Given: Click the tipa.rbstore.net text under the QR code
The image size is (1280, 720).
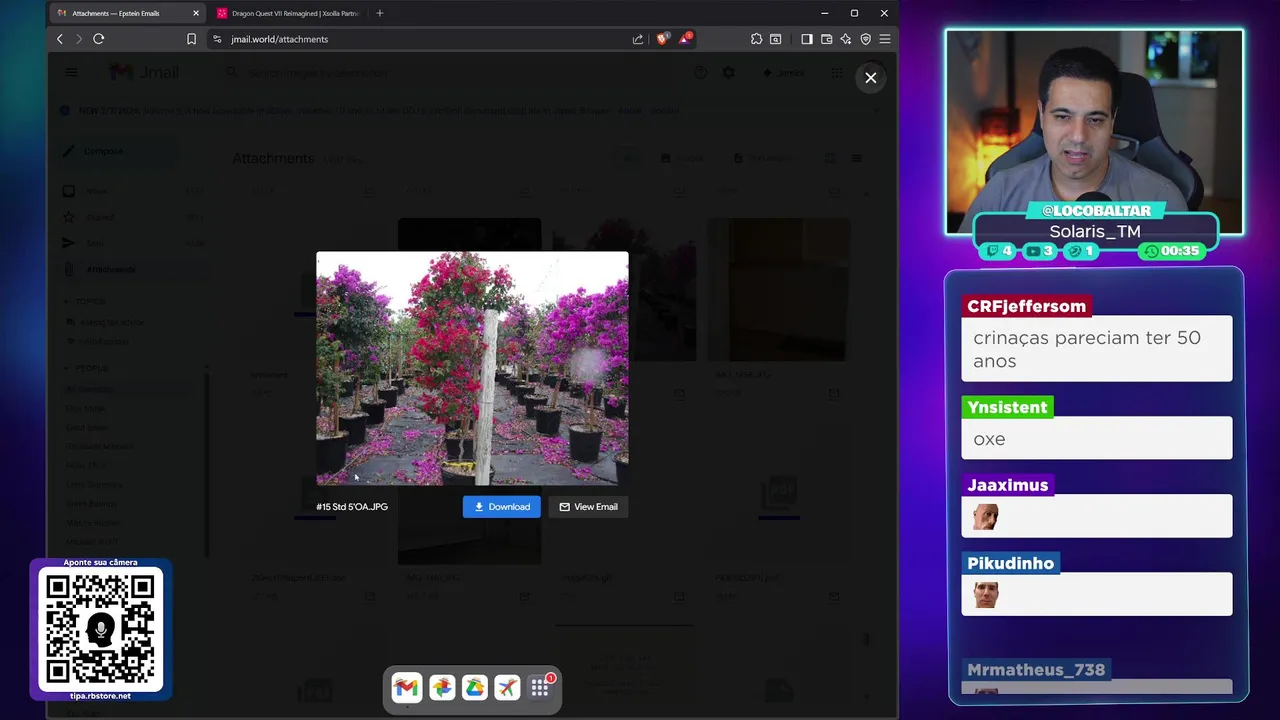Looking at the screenshot, I should pos(100,696).
